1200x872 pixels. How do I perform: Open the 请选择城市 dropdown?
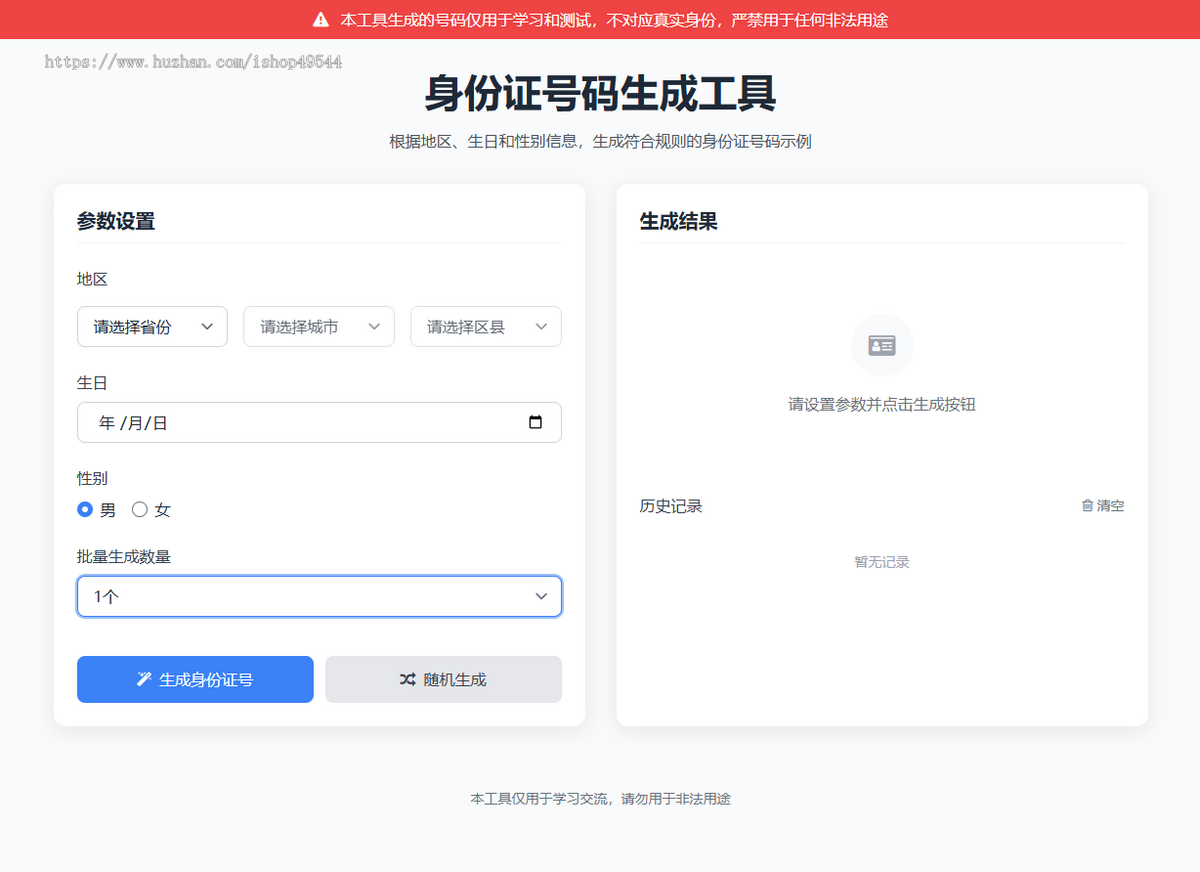click(318, 326)
